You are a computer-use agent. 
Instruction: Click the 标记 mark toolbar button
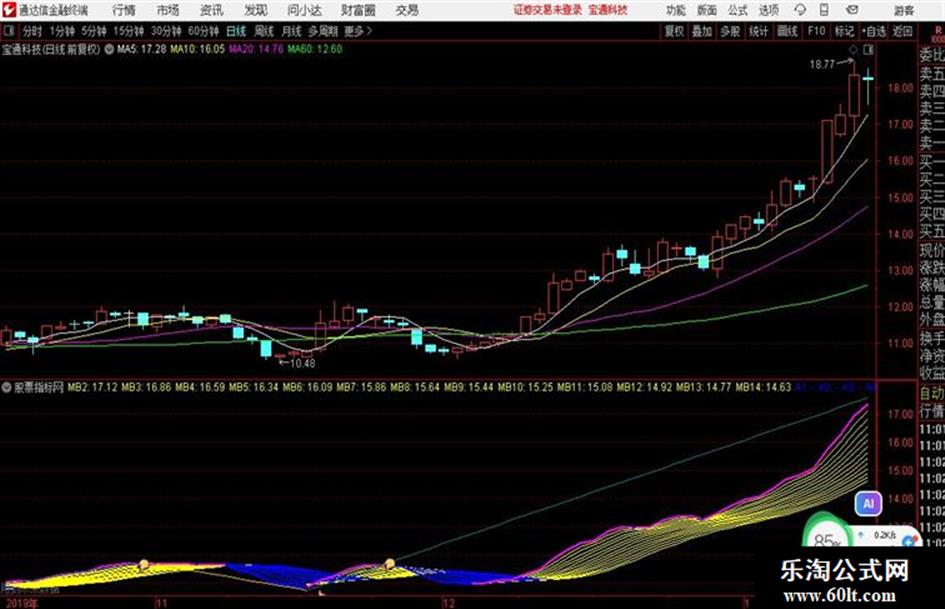844,31
